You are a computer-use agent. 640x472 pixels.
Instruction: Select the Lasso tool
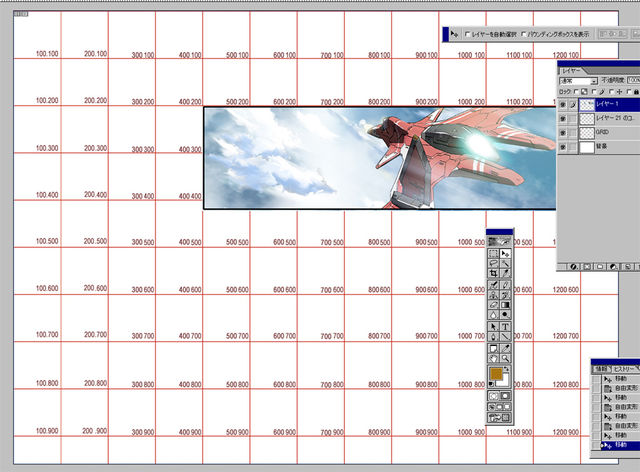pos(493,263)
